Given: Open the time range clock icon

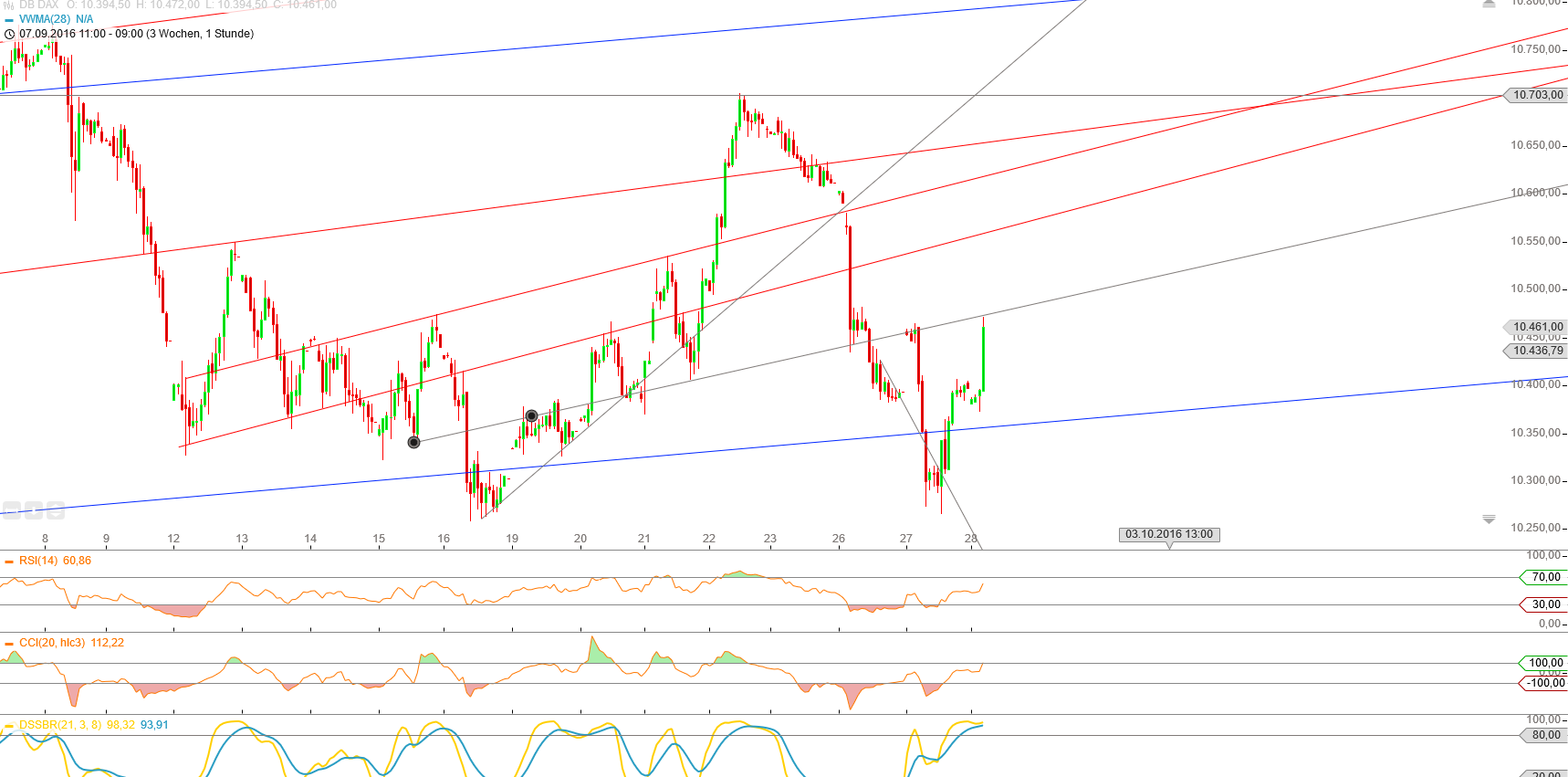Looking at the screenshot, I should 10,34.
